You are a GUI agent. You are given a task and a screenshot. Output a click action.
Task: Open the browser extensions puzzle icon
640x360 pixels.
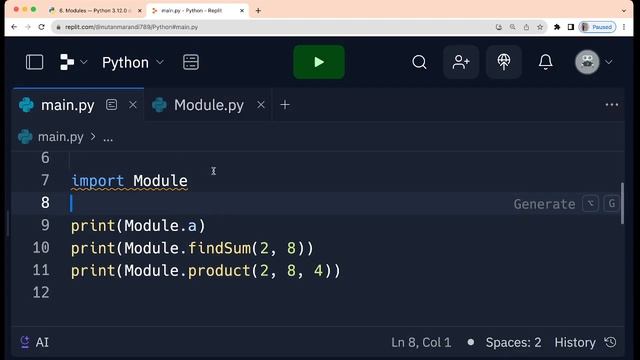(557, 27)
